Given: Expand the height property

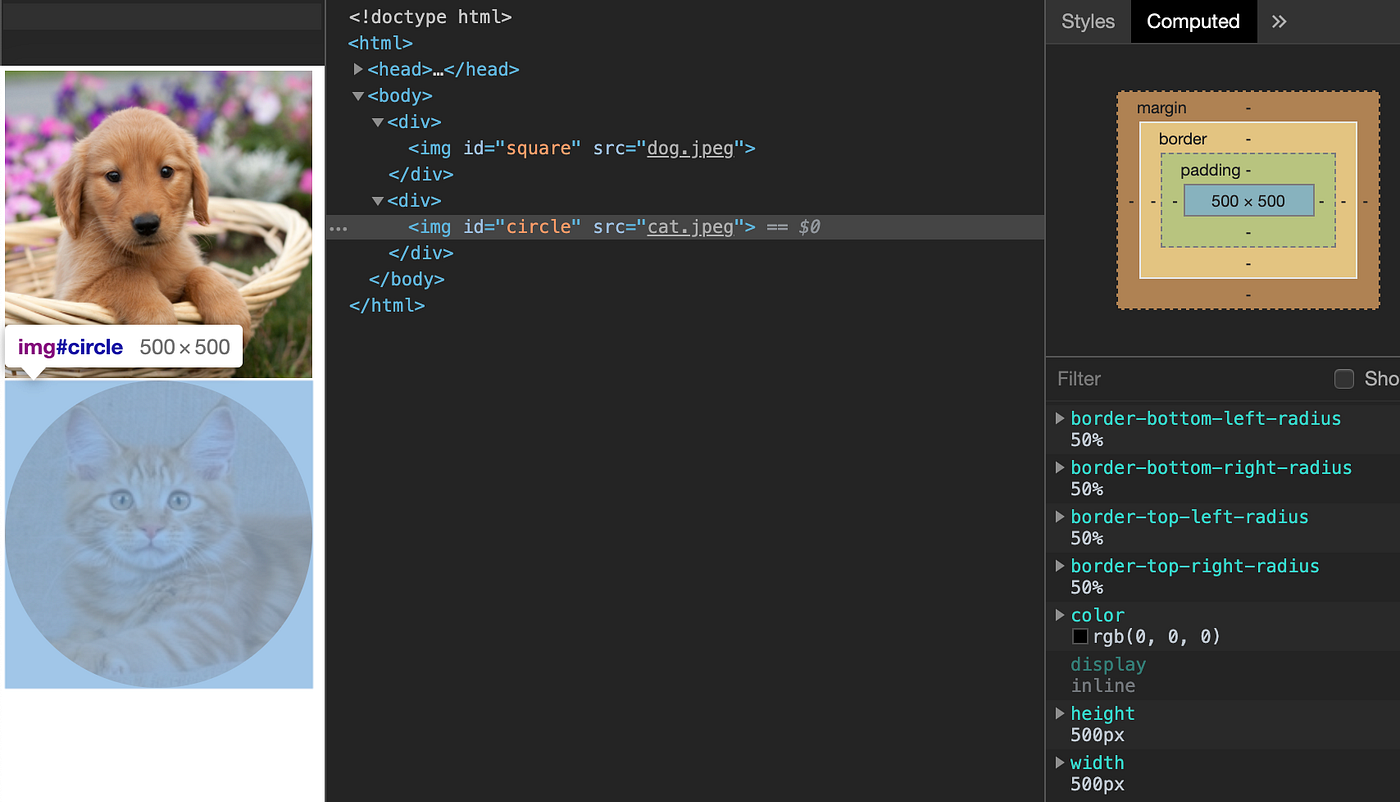Looking at the screenshot, I should click(x=1060, y=713).
